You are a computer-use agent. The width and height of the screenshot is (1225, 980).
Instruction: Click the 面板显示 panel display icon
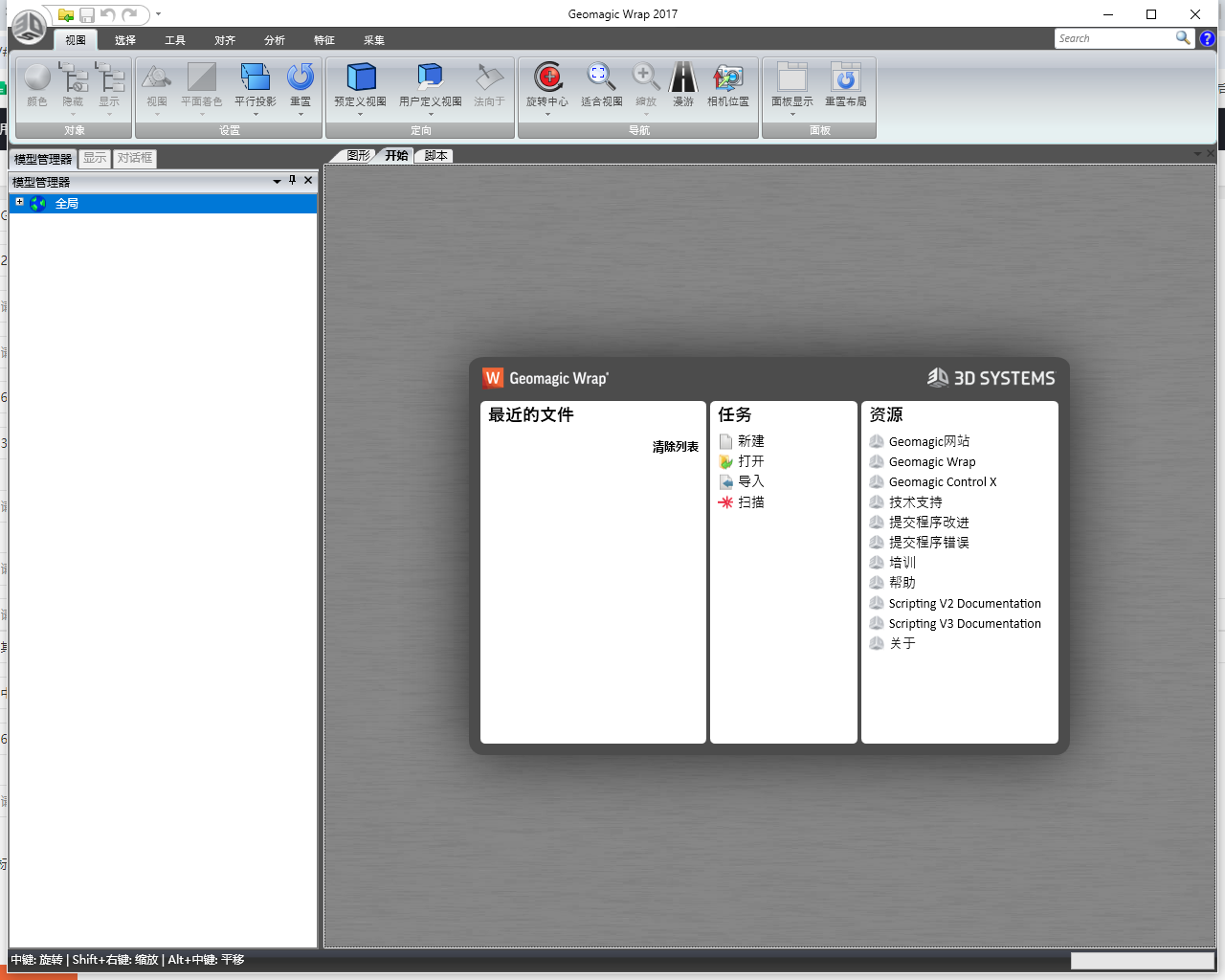pyautogui.click(x=792, y=77)
